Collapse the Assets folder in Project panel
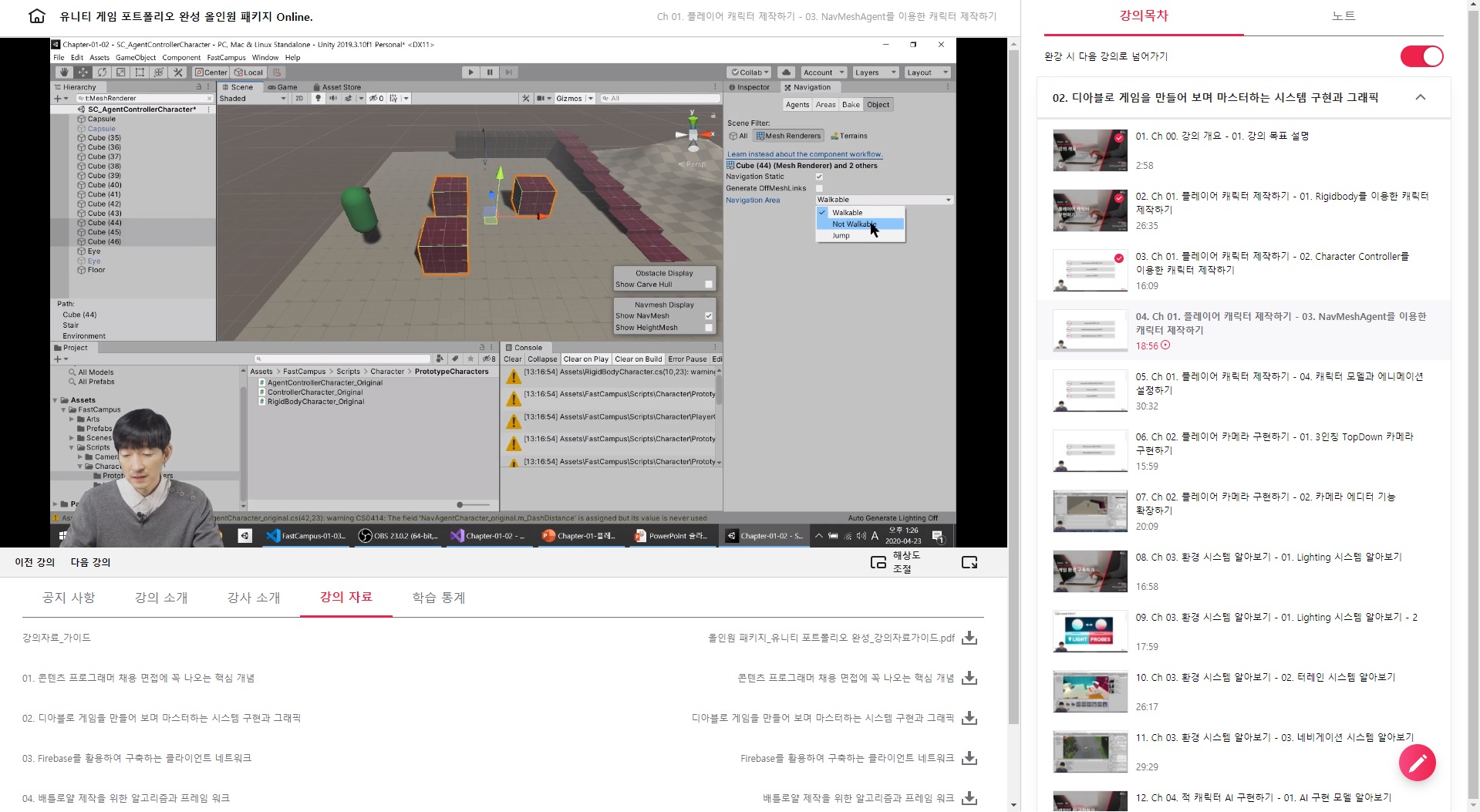Image resolution: width=1480 pixels, height=812 pixels. pyautogui.click(x=56, y=400)
